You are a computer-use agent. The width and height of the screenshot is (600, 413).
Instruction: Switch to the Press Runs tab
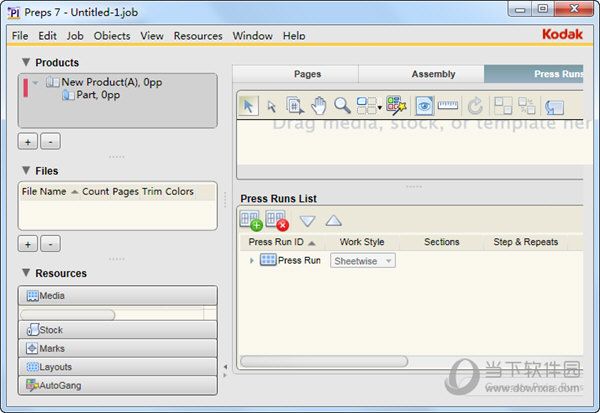534,74
